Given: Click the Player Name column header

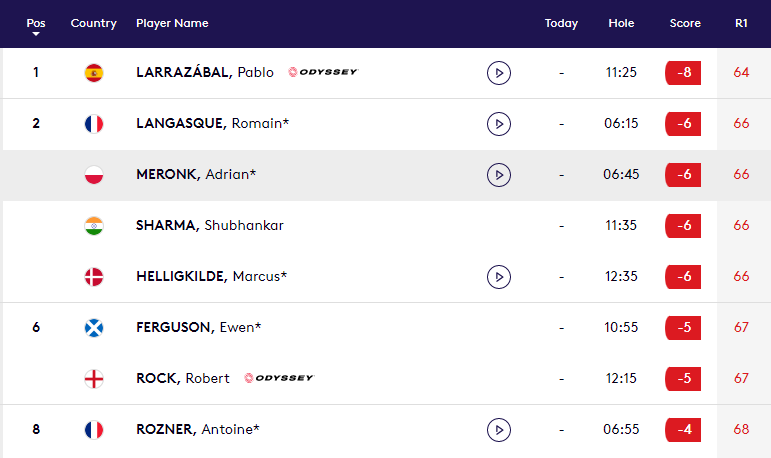Looking at the screenshot, I should pos(172,24).
